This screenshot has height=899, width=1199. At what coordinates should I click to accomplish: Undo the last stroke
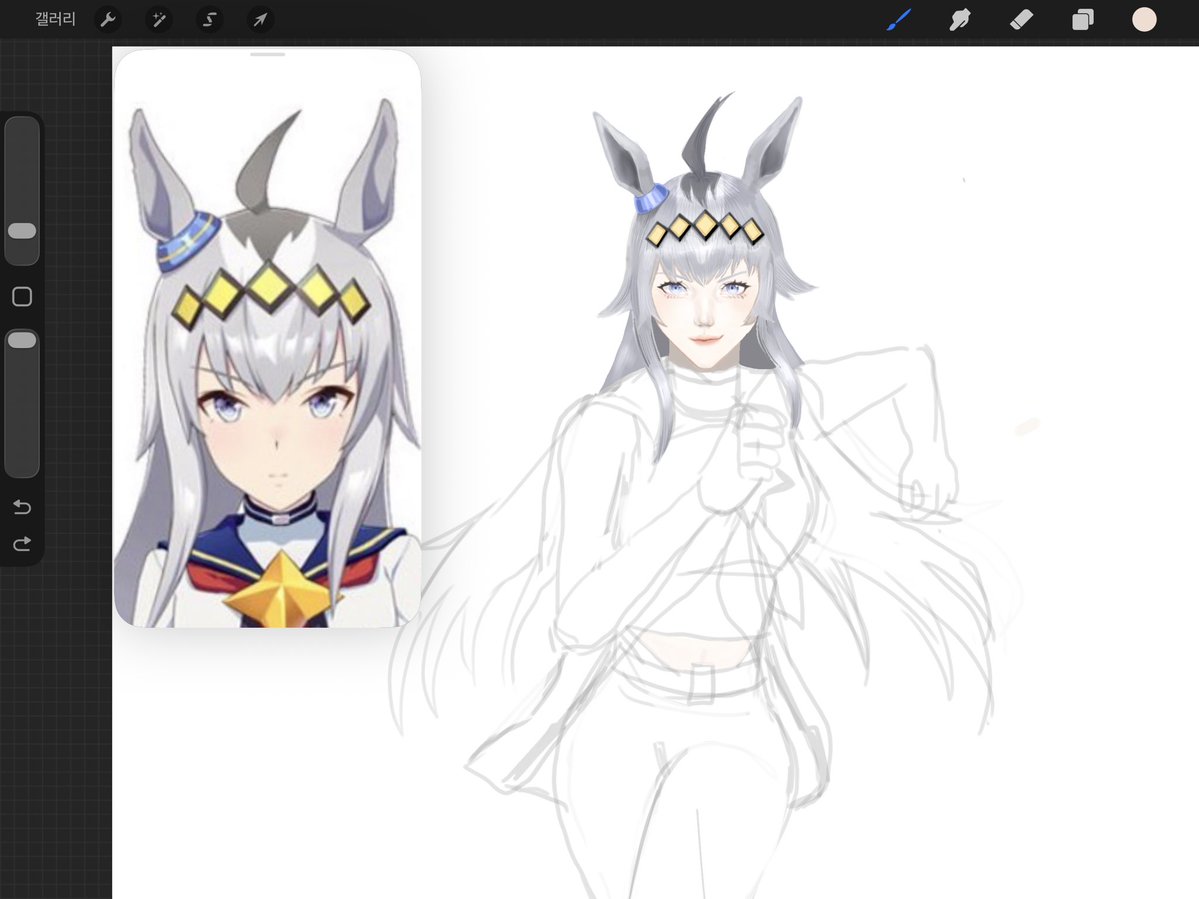click(x=22, y=507)
